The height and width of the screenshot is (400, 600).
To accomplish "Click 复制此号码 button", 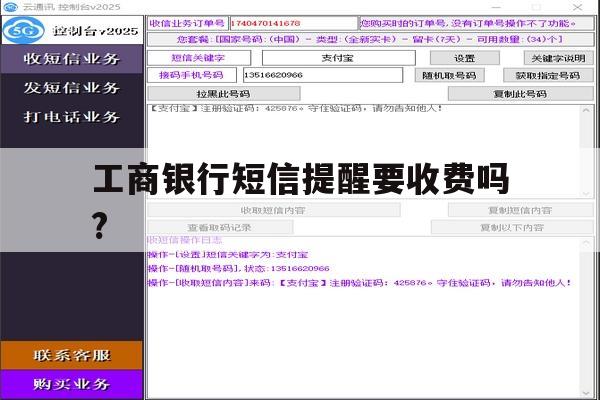I will pyautogui.click(x=520, y=94).
